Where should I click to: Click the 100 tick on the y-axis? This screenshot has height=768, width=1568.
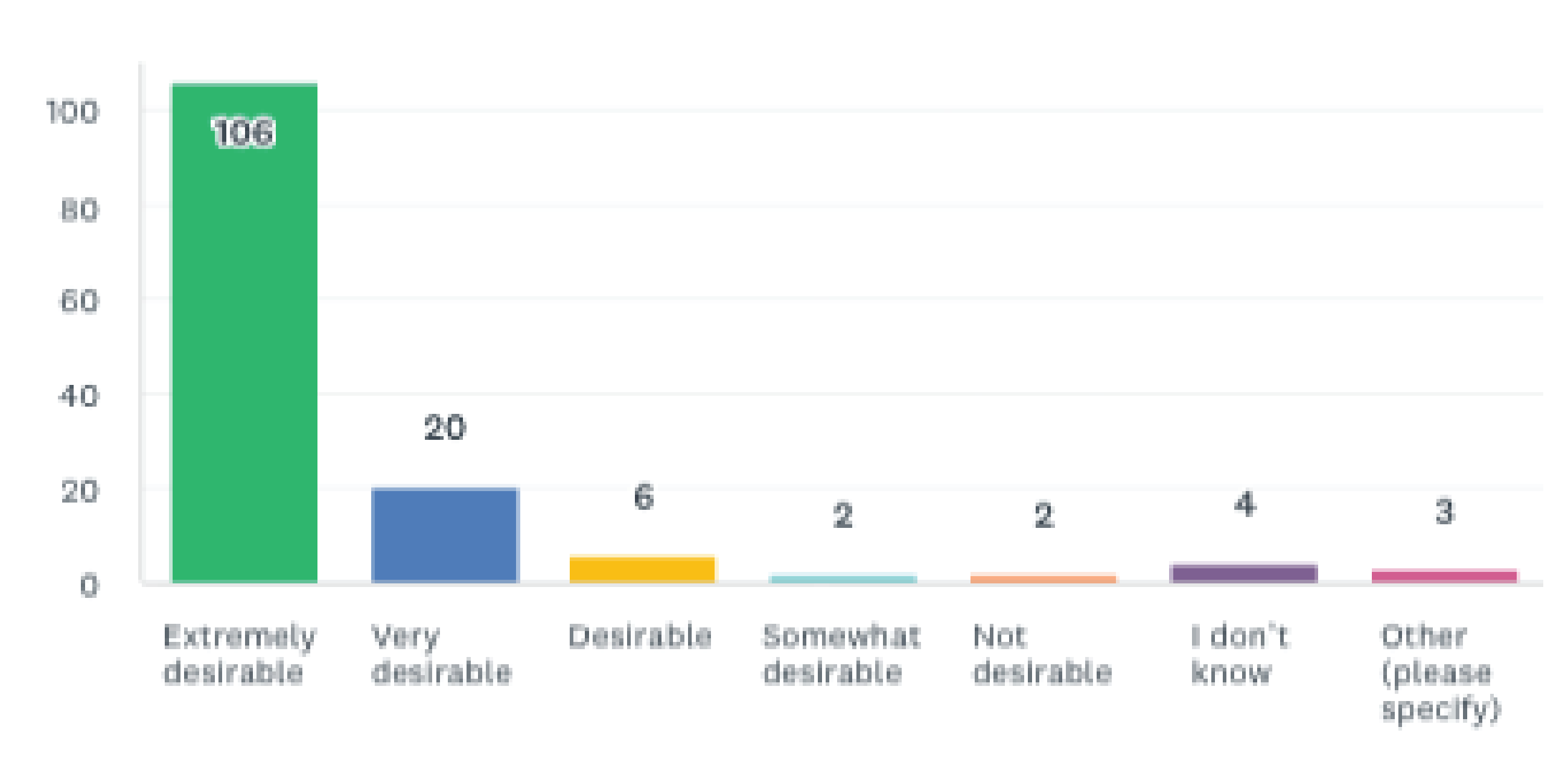pyautogui.click(x=72, y=113)
